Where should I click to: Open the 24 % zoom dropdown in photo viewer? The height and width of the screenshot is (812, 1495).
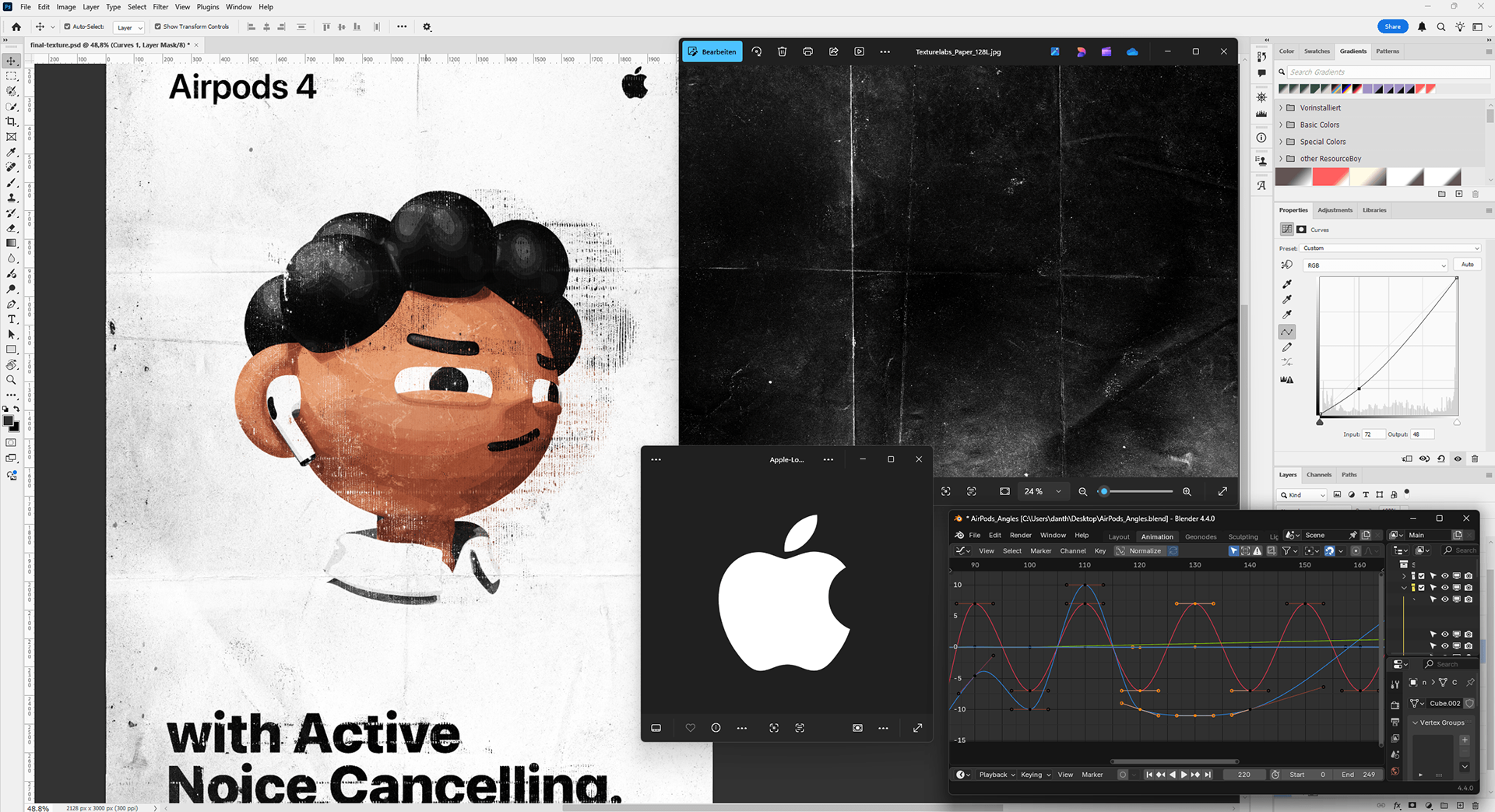(x=1043, y=491)
